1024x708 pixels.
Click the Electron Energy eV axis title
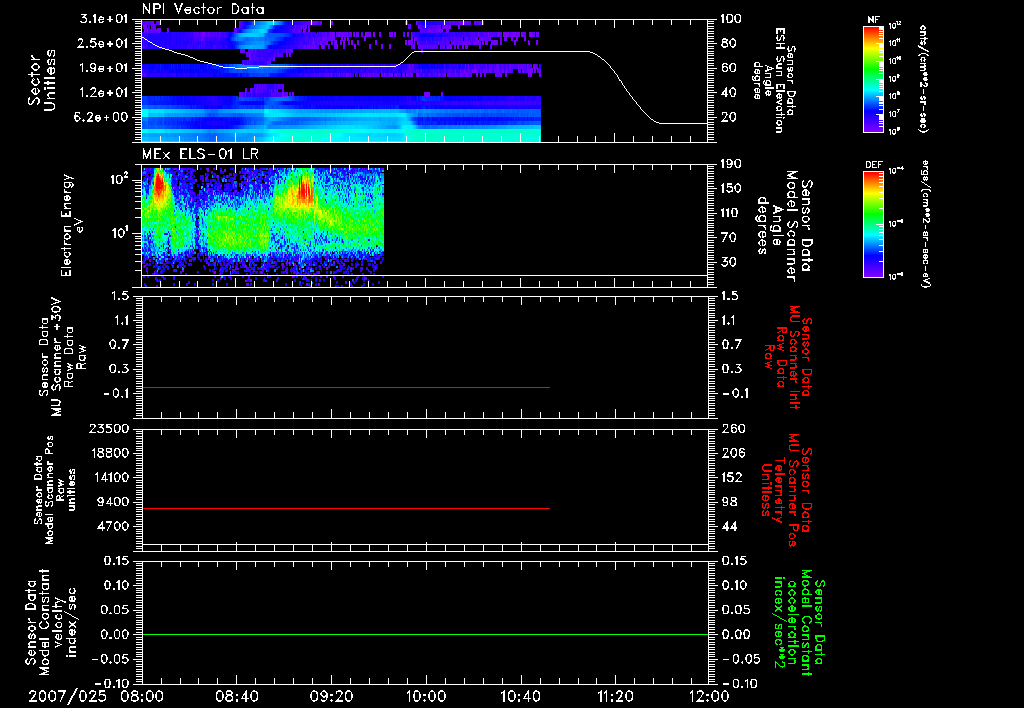[72, 225]
